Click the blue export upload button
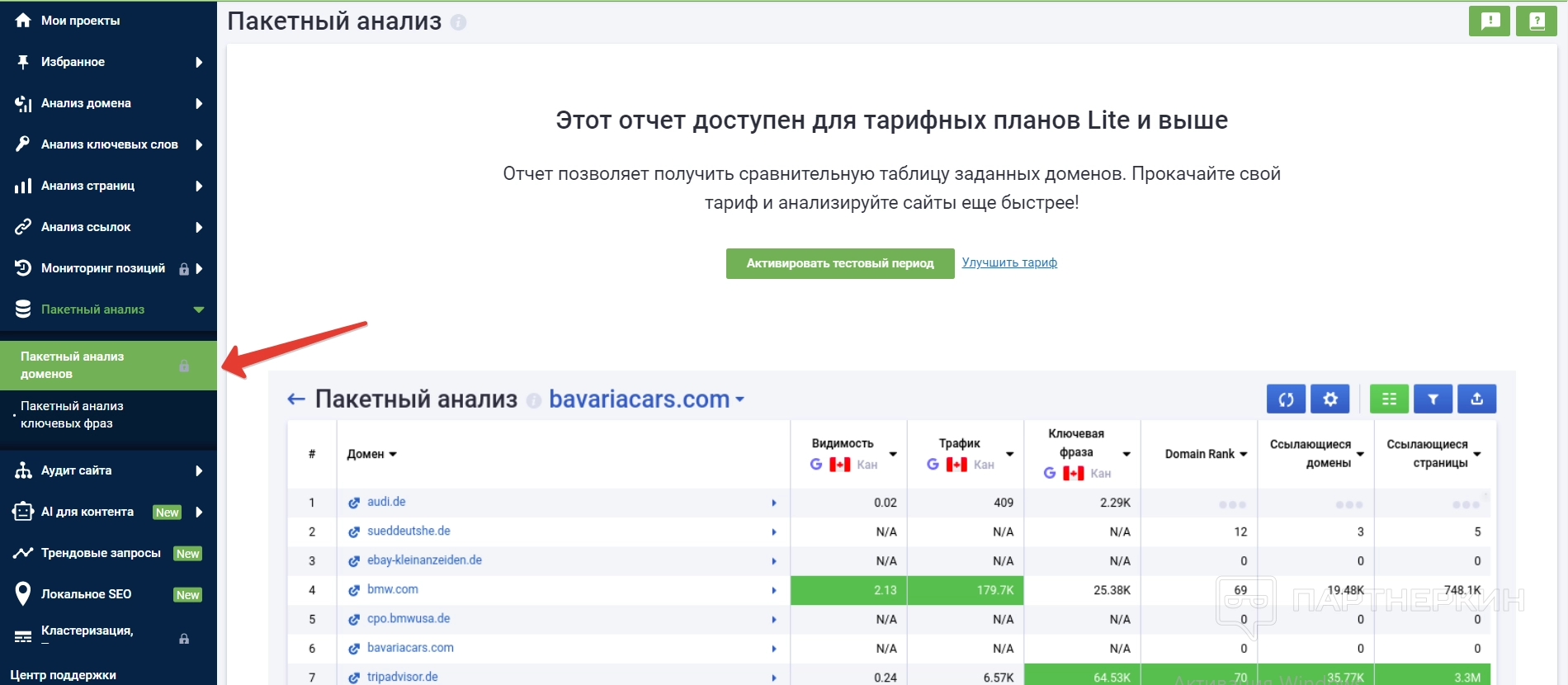 coord(1477,399)
